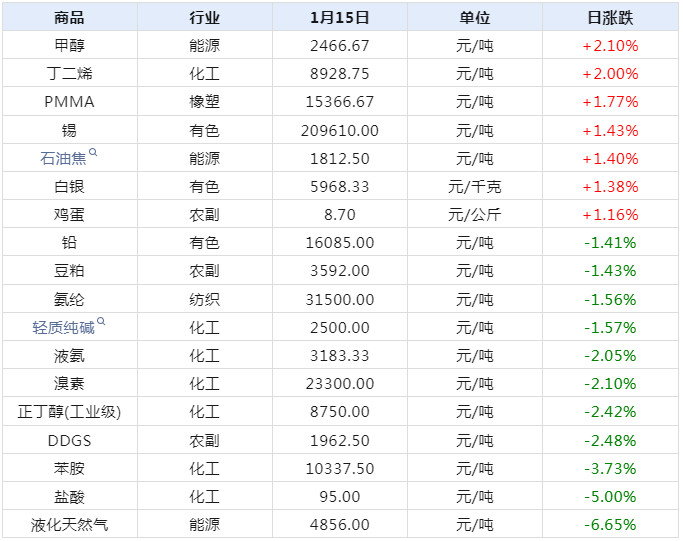The height and width of the screenshot is (541, 683).
Task: Click the magnifier icon beside 石油焦
Action: click(93, 153)
